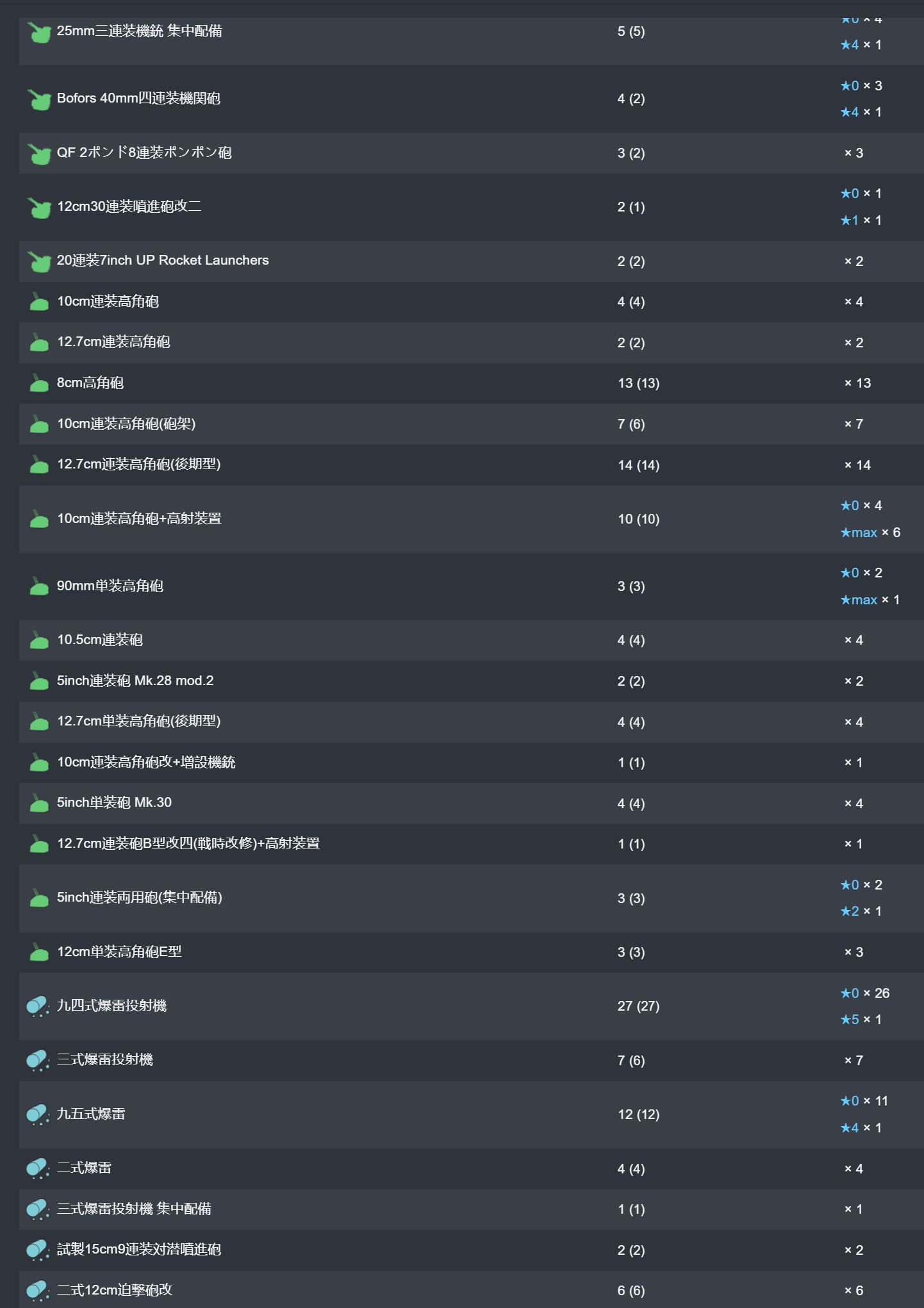The width and height of the screenshot is (924, 1308).
Task: Click the ★max × 6 improvement label
Action: 870,533
